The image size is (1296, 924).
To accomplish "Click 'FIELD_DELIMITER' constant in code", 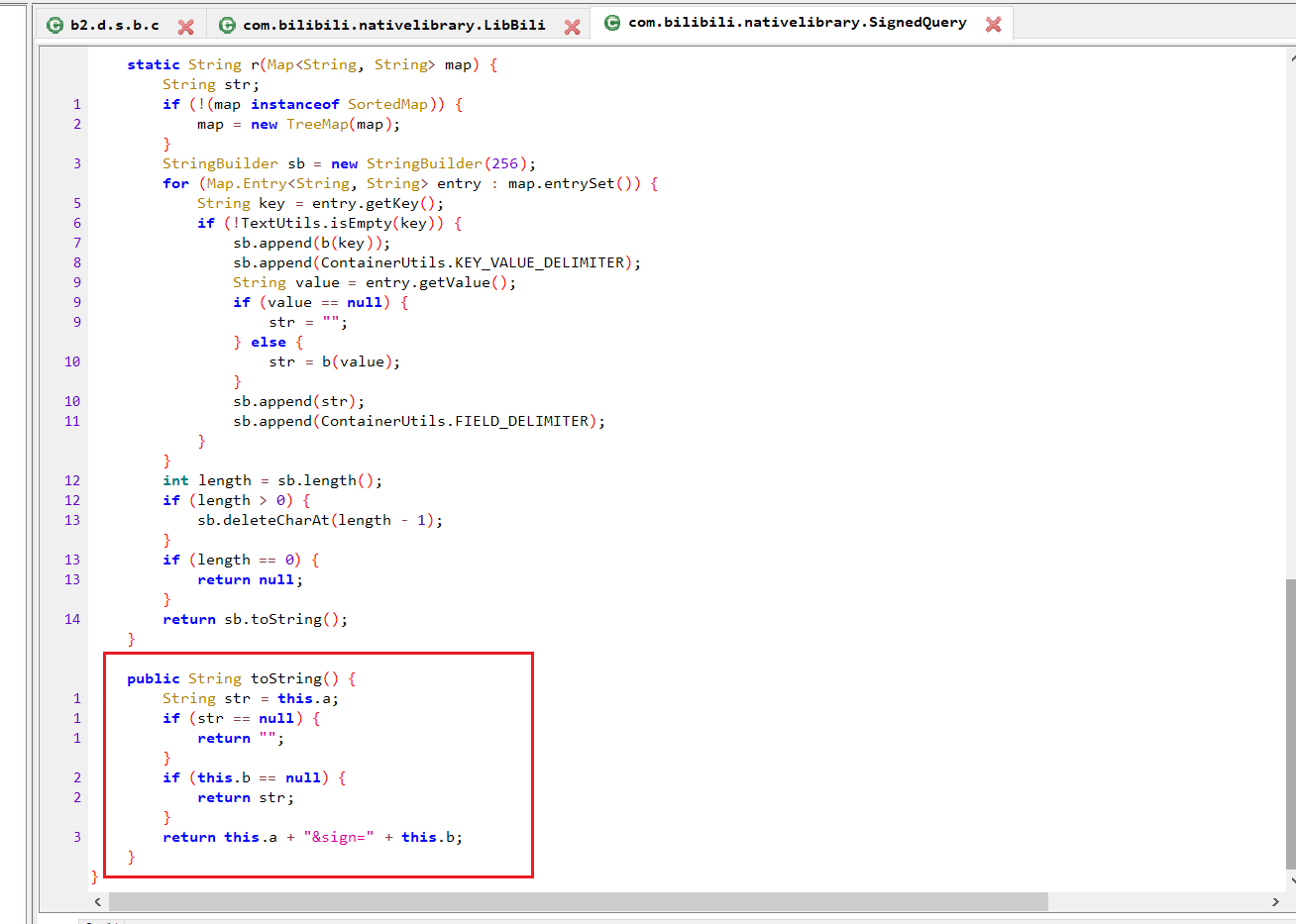I will point(522,421).
